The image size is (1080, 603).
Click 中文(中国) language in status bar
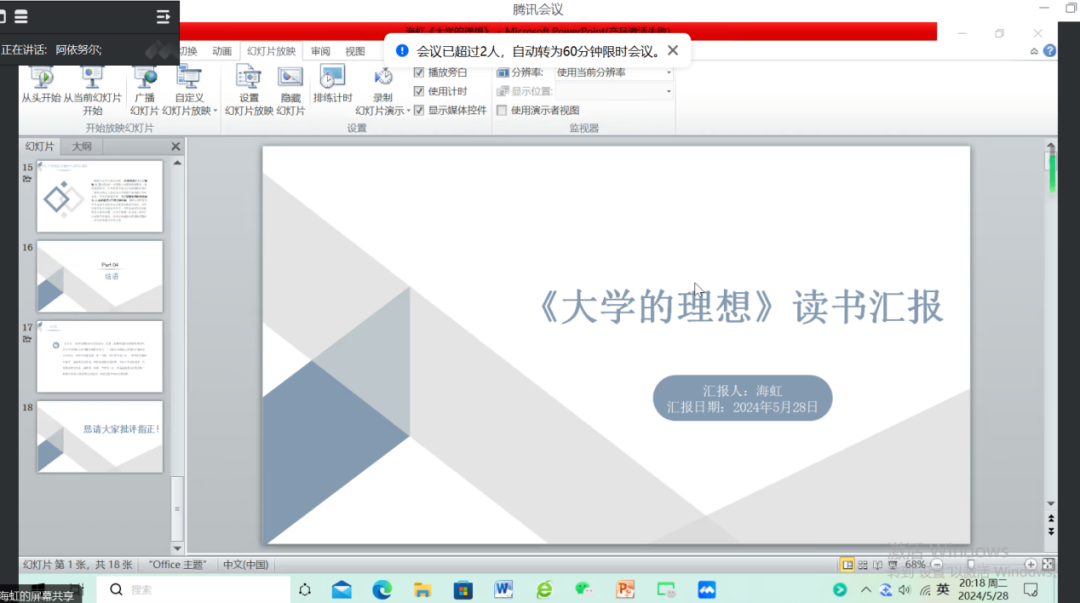click(245, 564)
